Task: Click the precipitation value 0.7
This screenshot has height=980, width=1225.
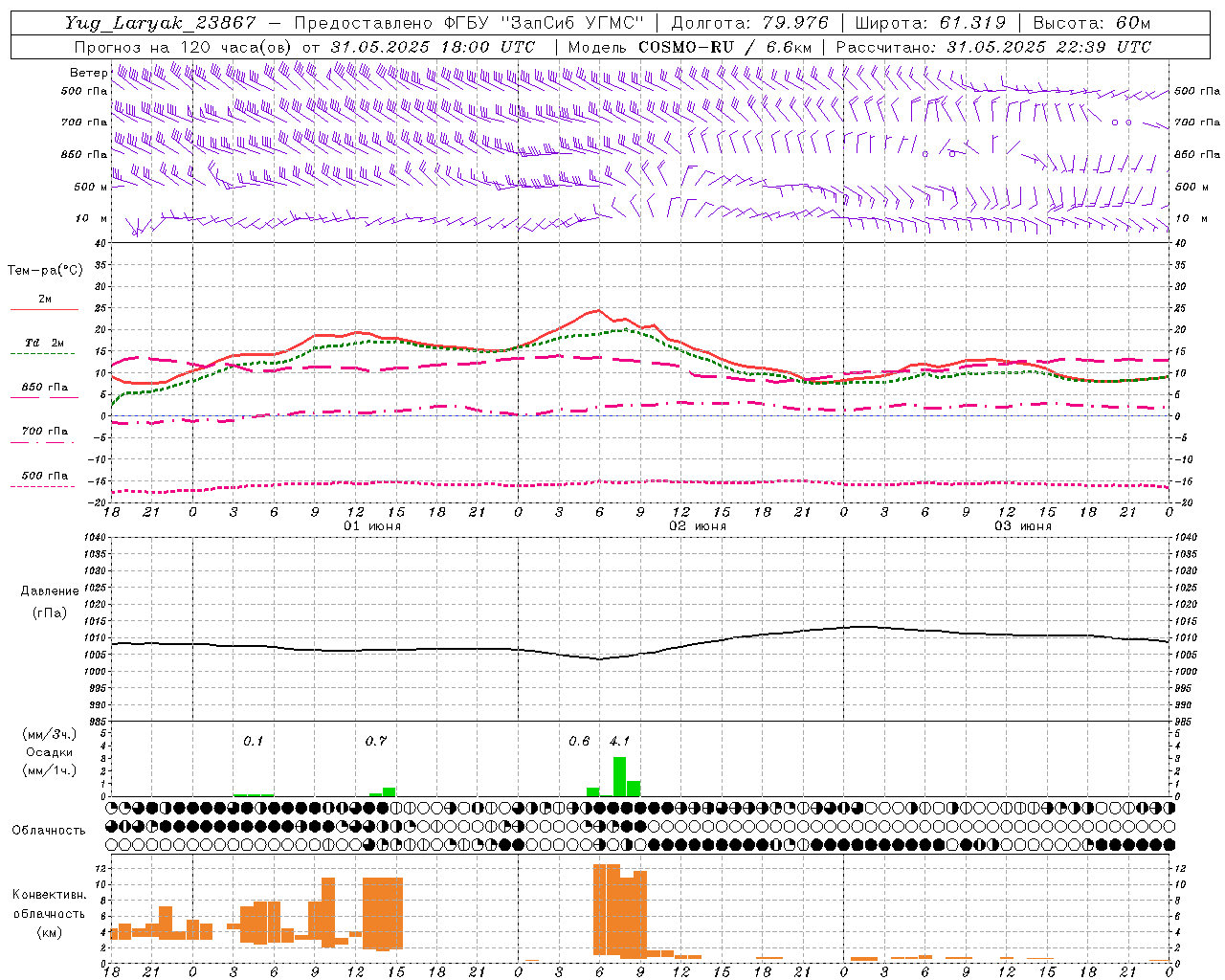Action: 376,741
